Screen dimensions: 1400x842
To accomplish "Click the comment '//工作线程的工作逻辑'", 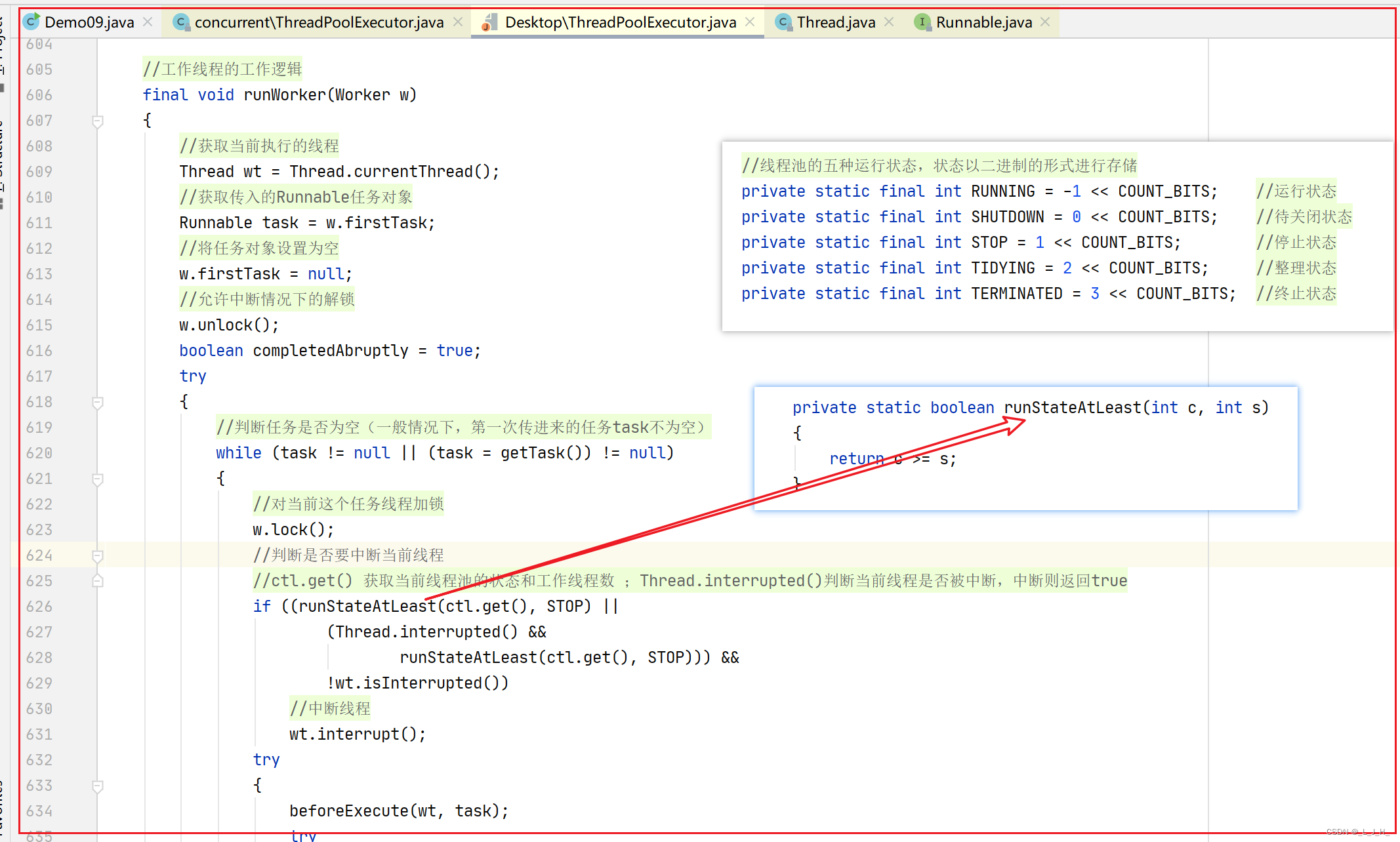I will [222, 70].
